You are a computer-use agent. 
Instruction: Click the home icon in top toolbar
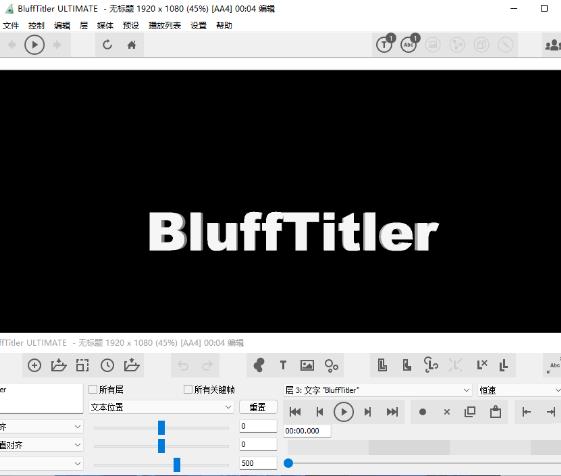point(132,45)
